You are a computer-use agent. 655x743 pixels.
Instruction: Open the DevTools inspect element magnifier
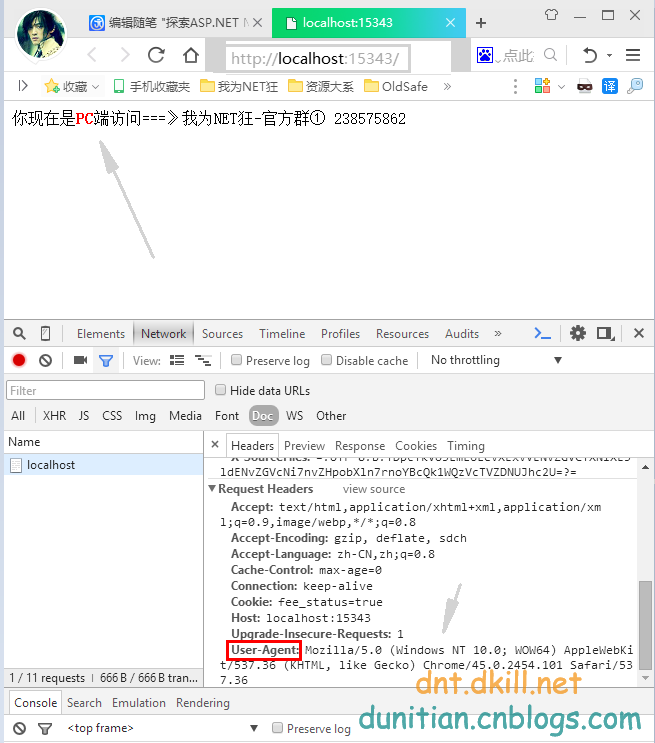19,334
